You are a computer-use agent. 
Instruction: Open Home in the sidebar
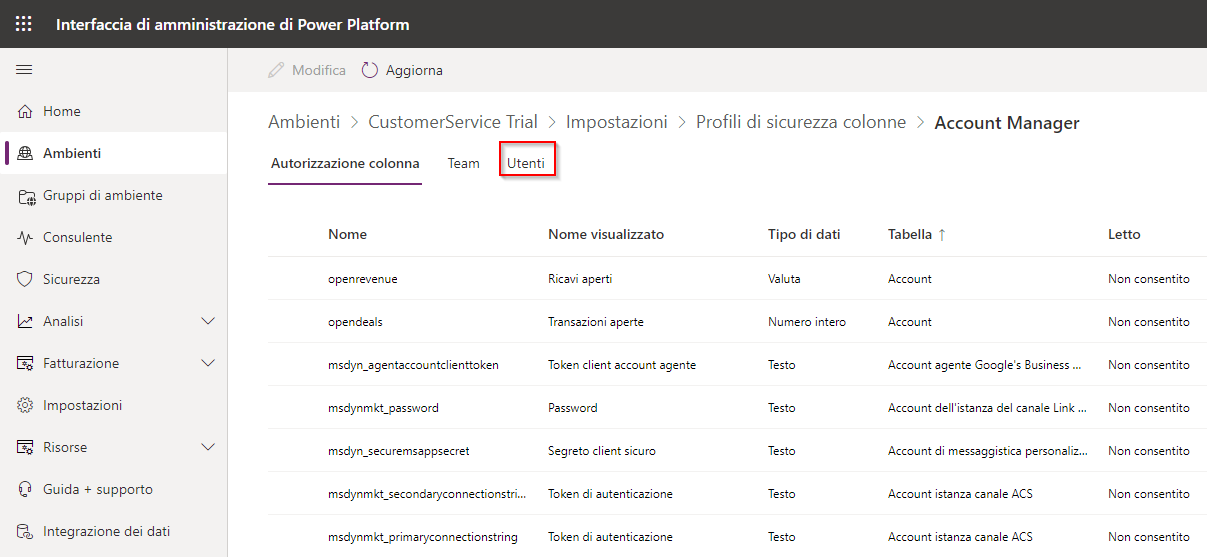pos(114,111)
